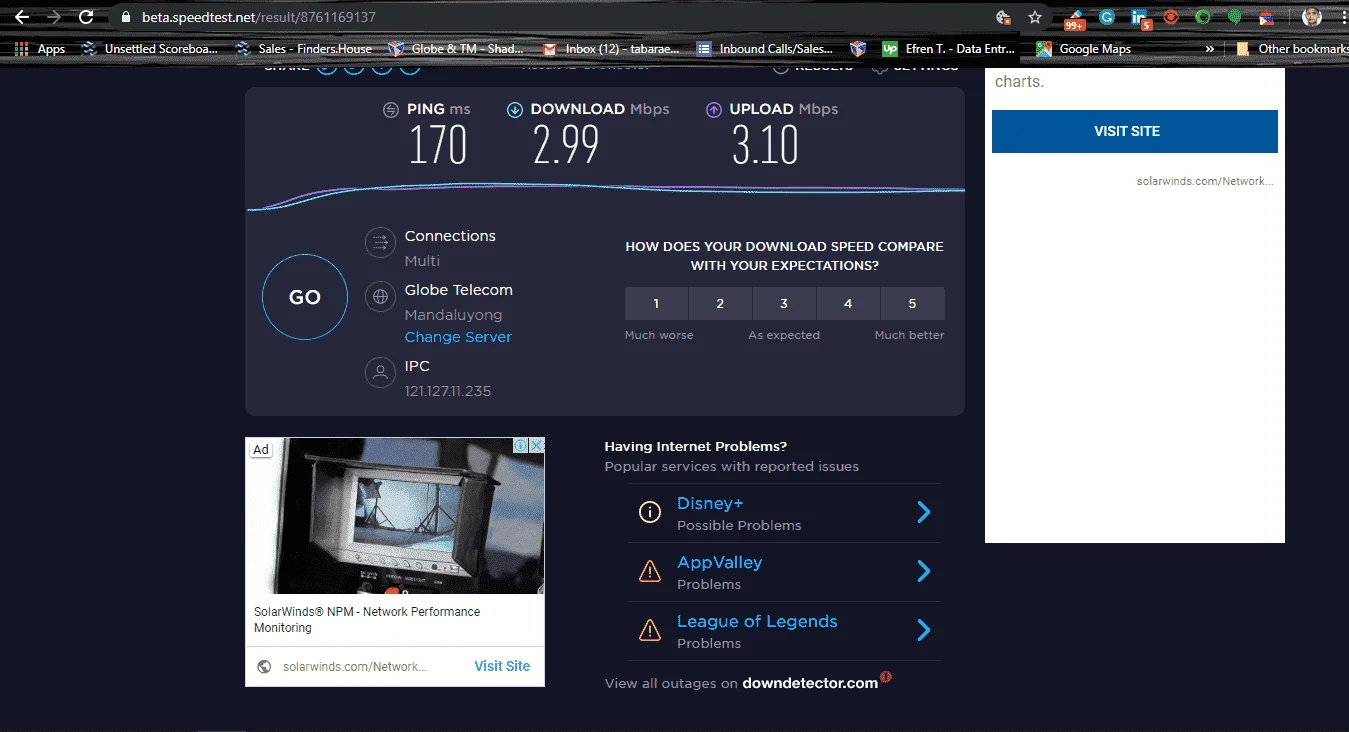Click the info icon beside Disney+
This screenshot has width=1349, height=732.
(650, 513)
